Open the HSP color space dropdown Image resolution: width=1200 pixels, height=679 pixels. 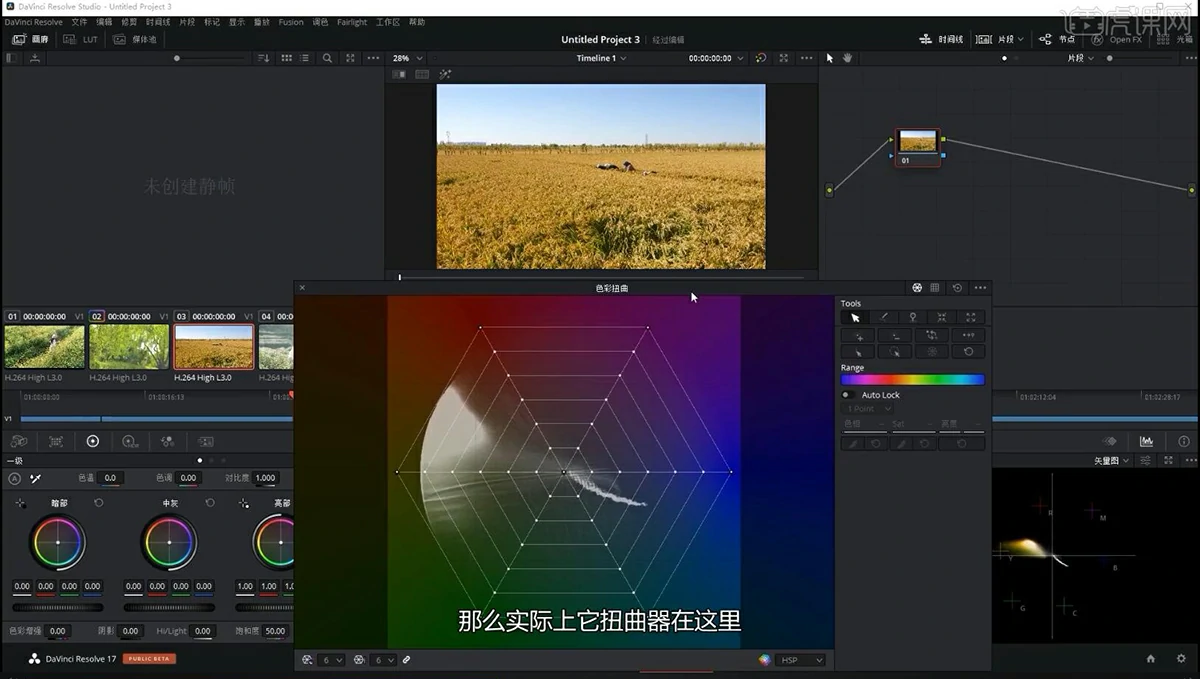801,660
